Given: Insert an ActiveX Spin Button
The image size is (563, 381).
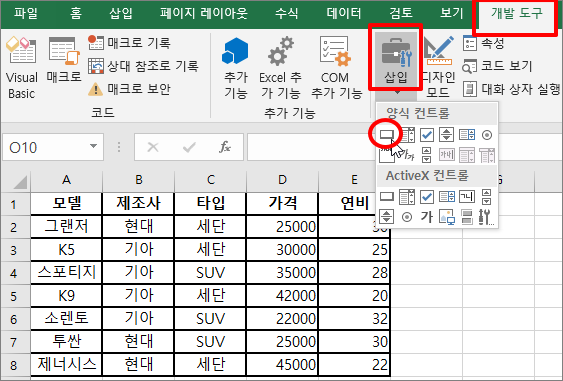Looking at the screenshot, I should pyautogui.click(x=387, y=217).
